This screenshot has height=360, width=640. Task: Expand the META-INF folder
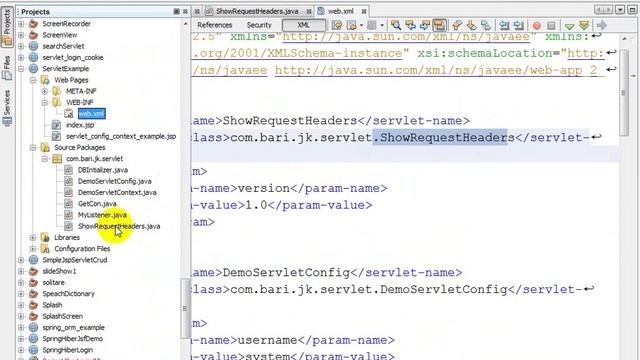[x=45, y=91]
